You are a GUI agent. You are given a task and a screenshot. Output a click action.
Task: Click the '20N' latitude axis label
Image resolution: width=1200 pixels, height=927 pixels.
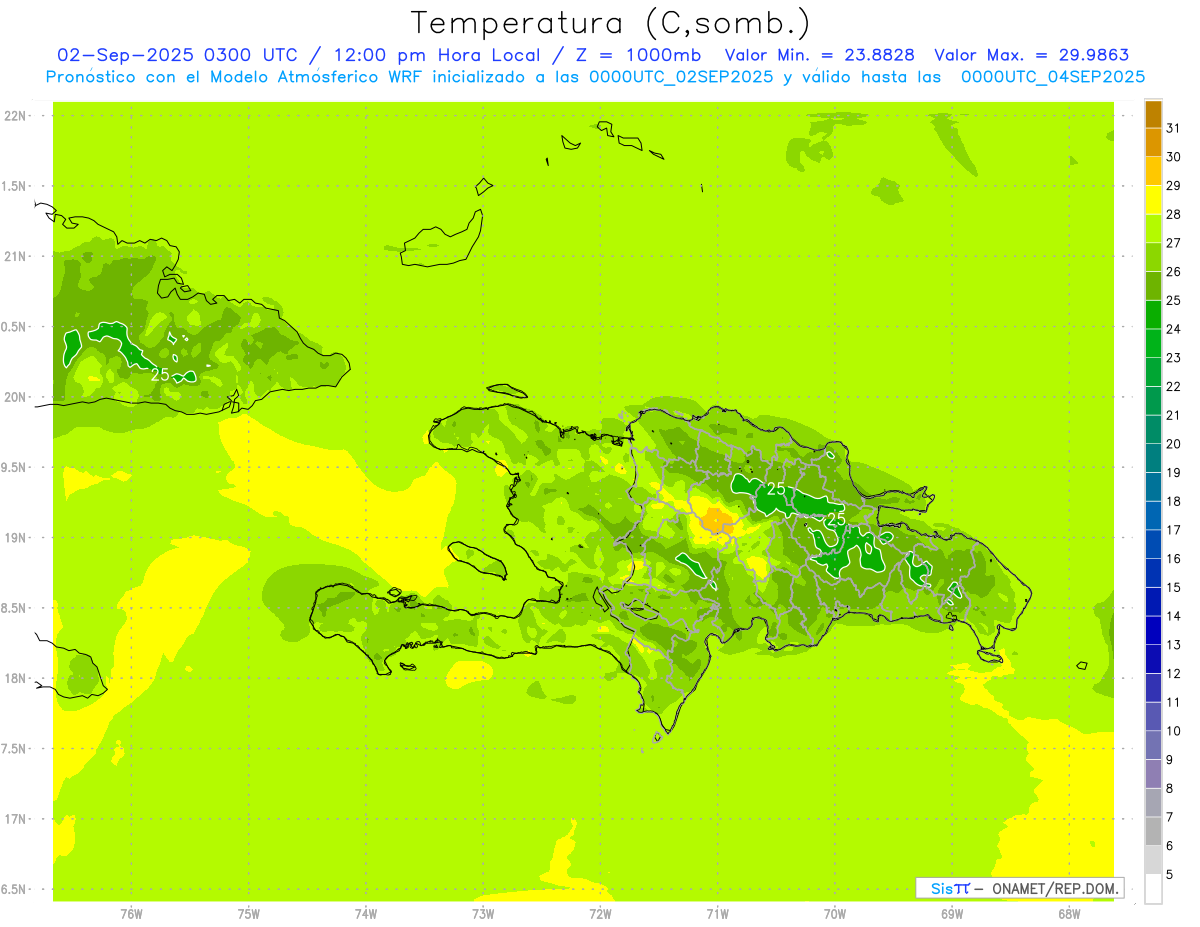click(15, 398)
